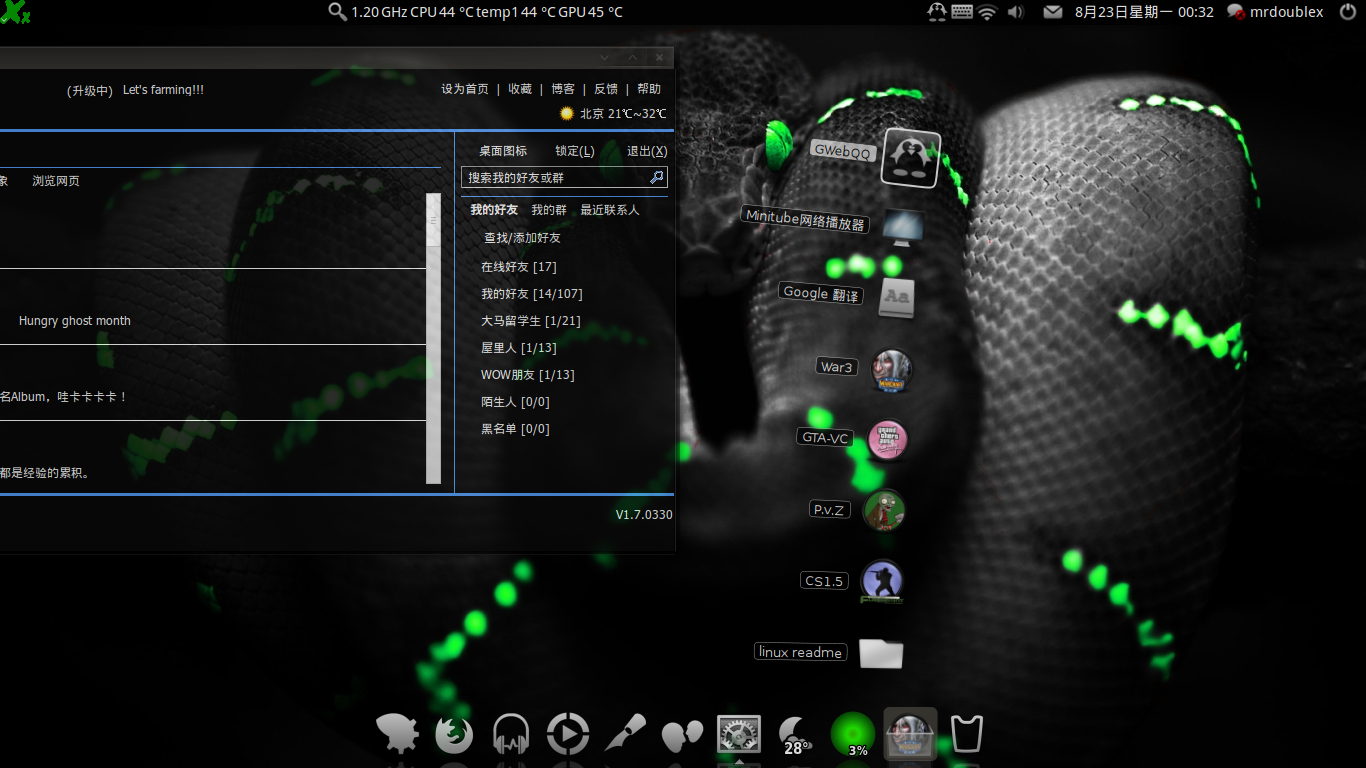Switch to the 最近联系人 tab
Screen dimensions: 1366x768
[610, 210]
